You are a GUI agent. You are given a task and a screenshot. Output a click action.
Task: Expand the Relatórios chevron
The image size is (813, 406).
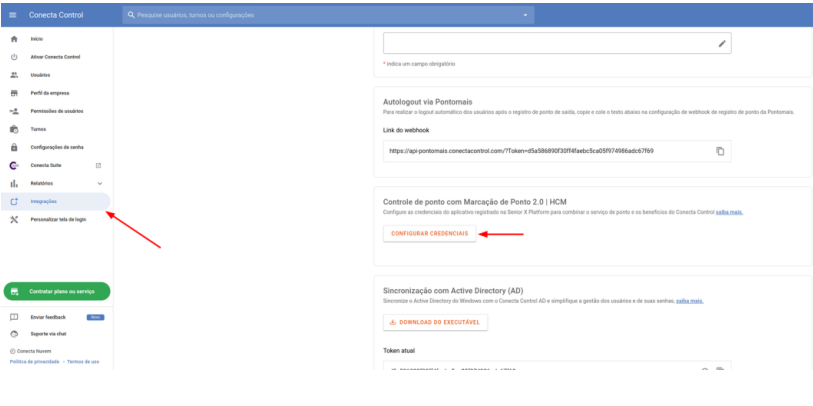click(99, 183)
